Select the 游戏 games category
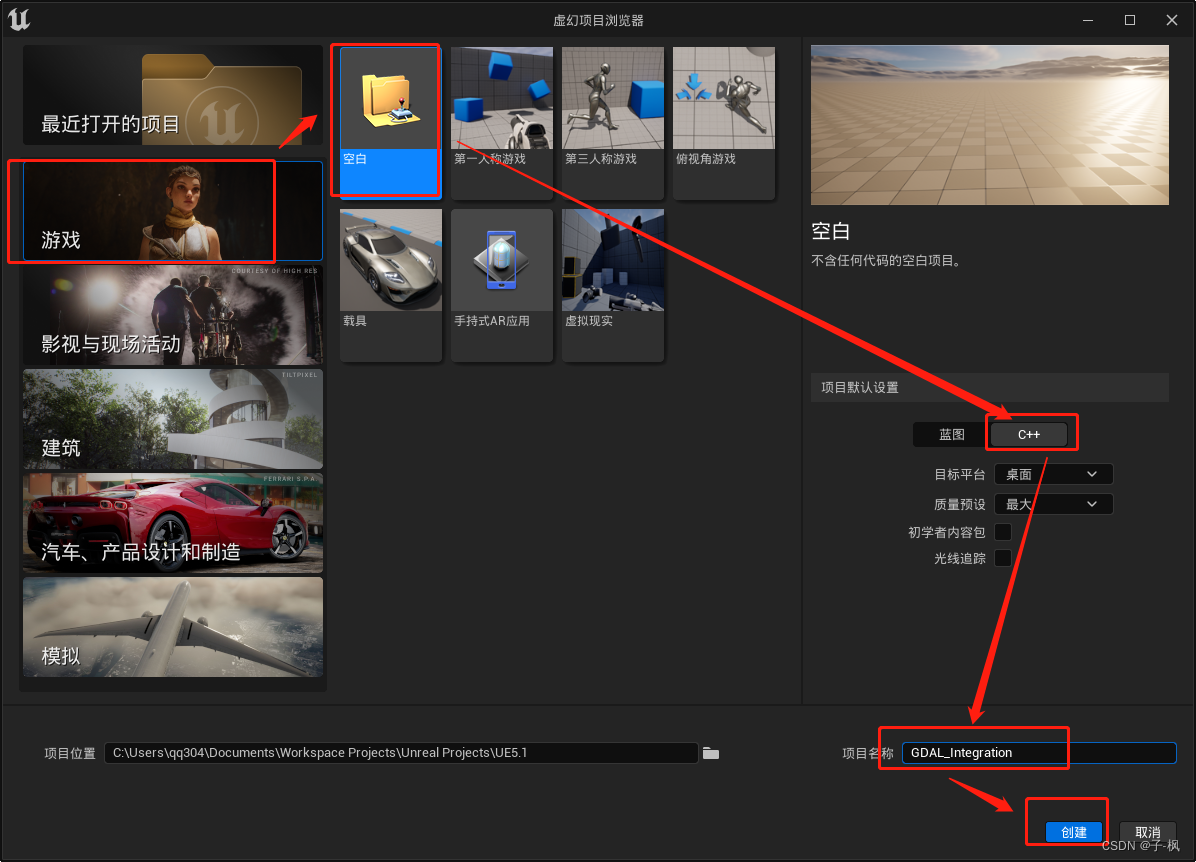The image size is (1196, 862). click(173, 211)
